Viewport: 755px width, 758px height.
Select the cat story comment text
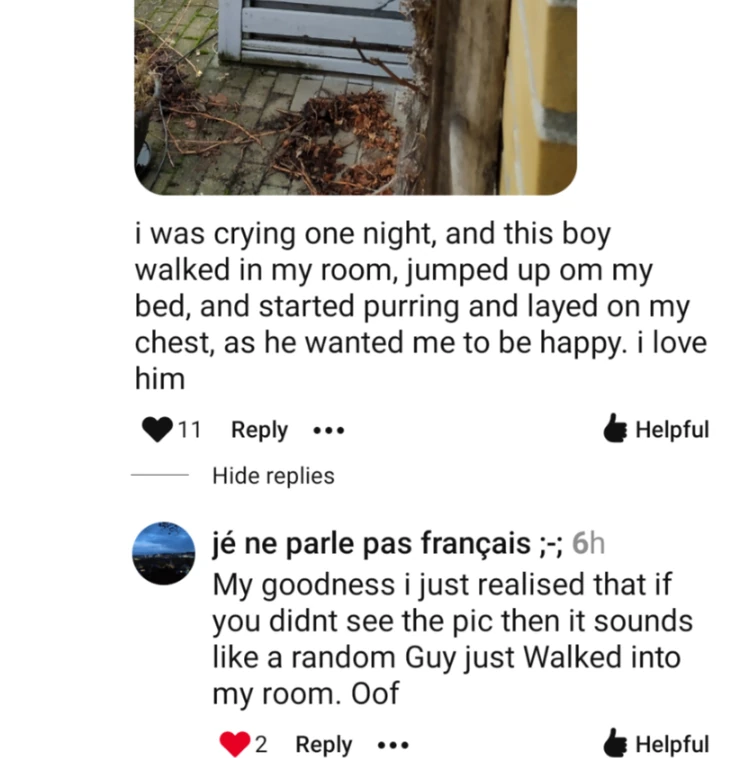pos(421,306)
